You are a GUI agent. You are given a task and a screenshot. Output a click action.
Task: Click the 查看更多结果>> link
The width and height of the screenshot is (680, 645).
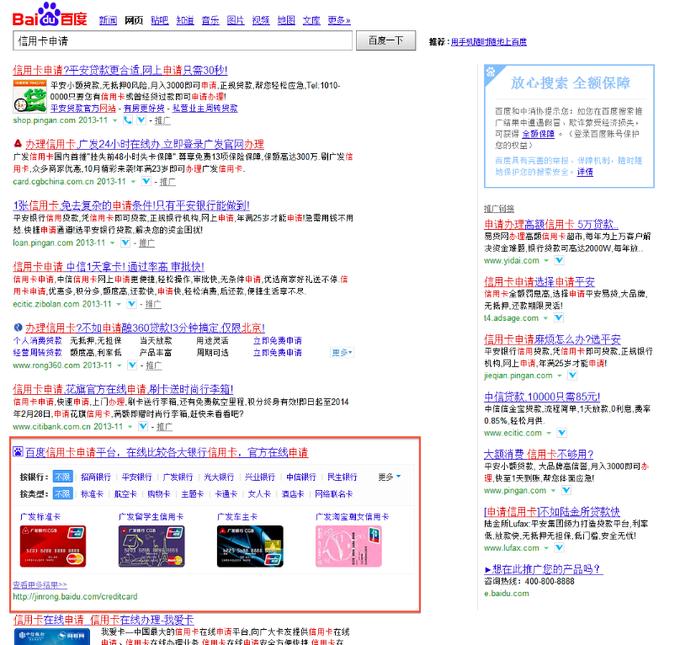coord(40,585)
